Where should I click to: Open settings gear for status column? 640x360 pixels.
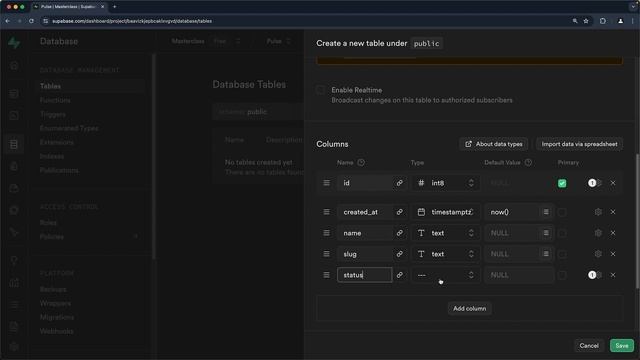(596, 275)
